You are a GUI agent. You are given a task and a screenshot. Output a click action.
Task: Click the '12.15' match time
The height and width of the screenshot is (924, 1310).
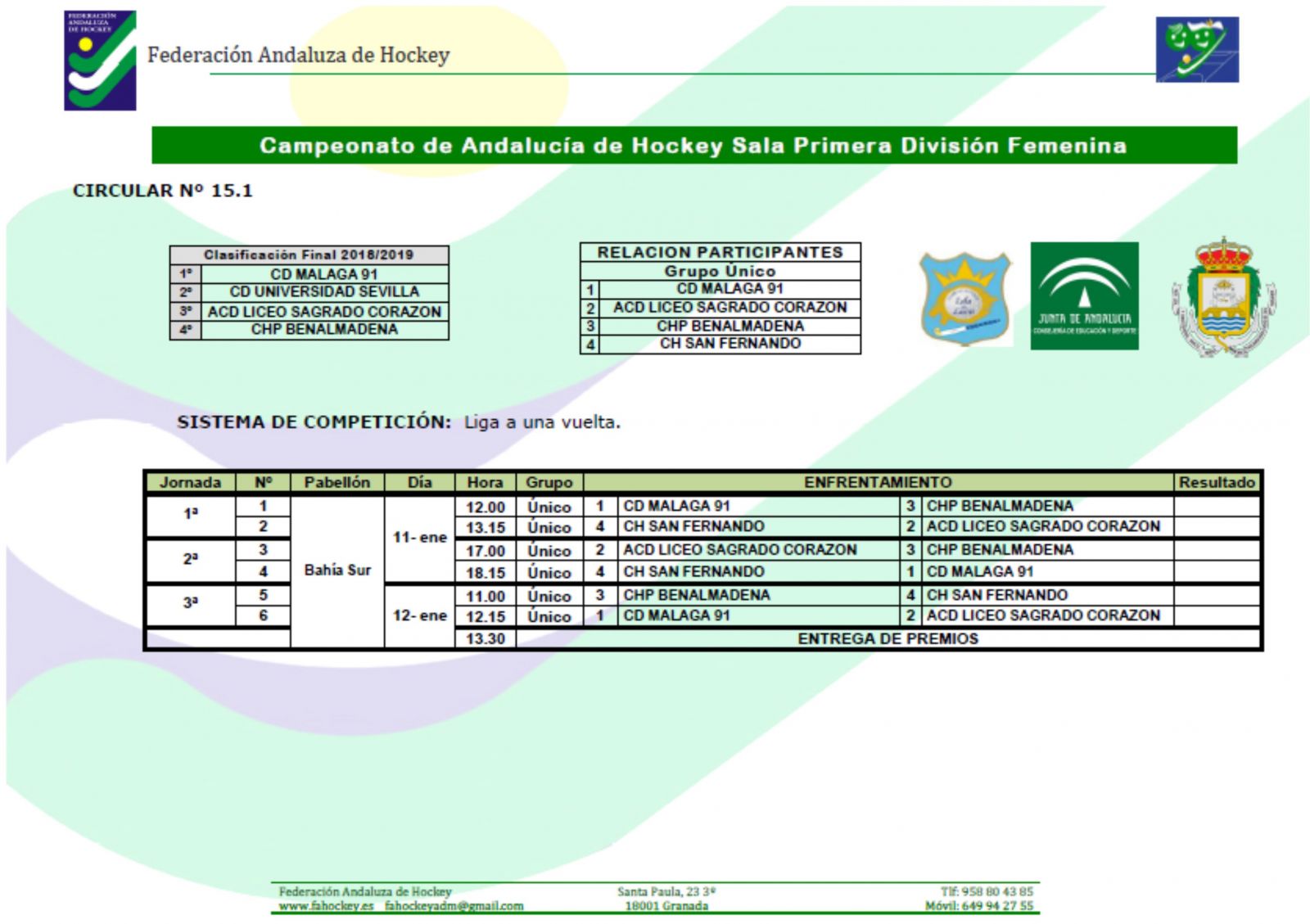point(486,616)
